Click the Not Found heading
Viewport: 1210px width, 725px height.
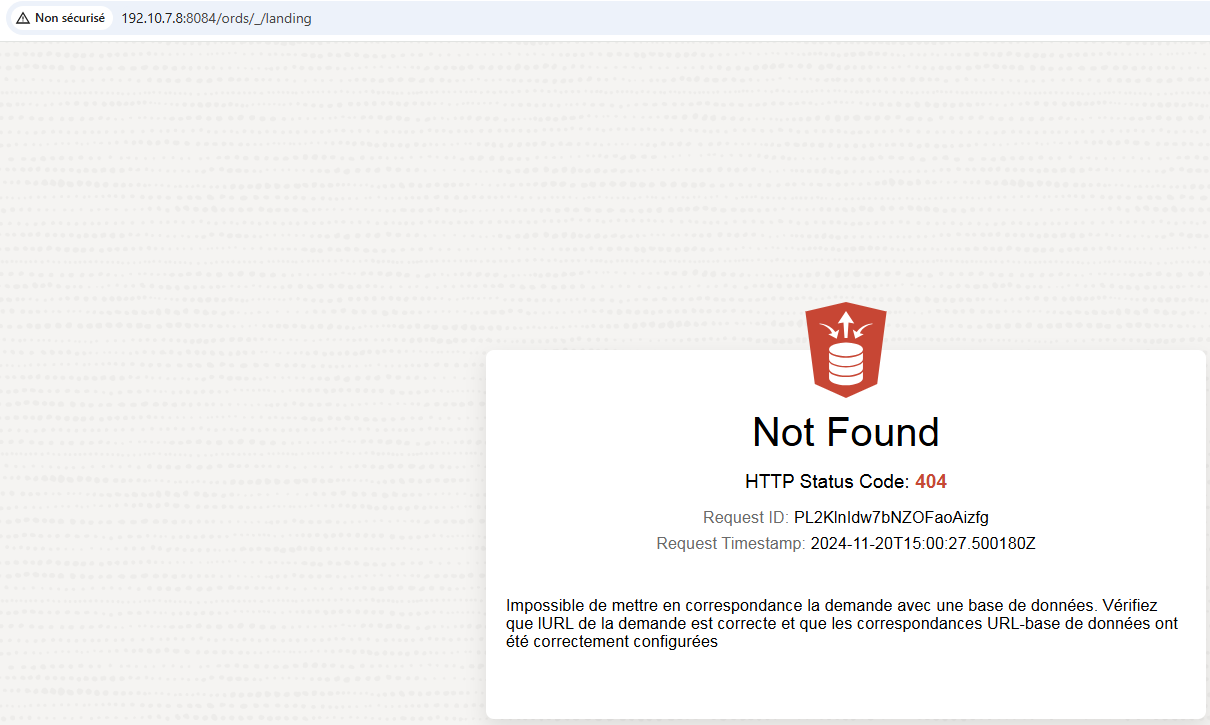tap(846, 432)
